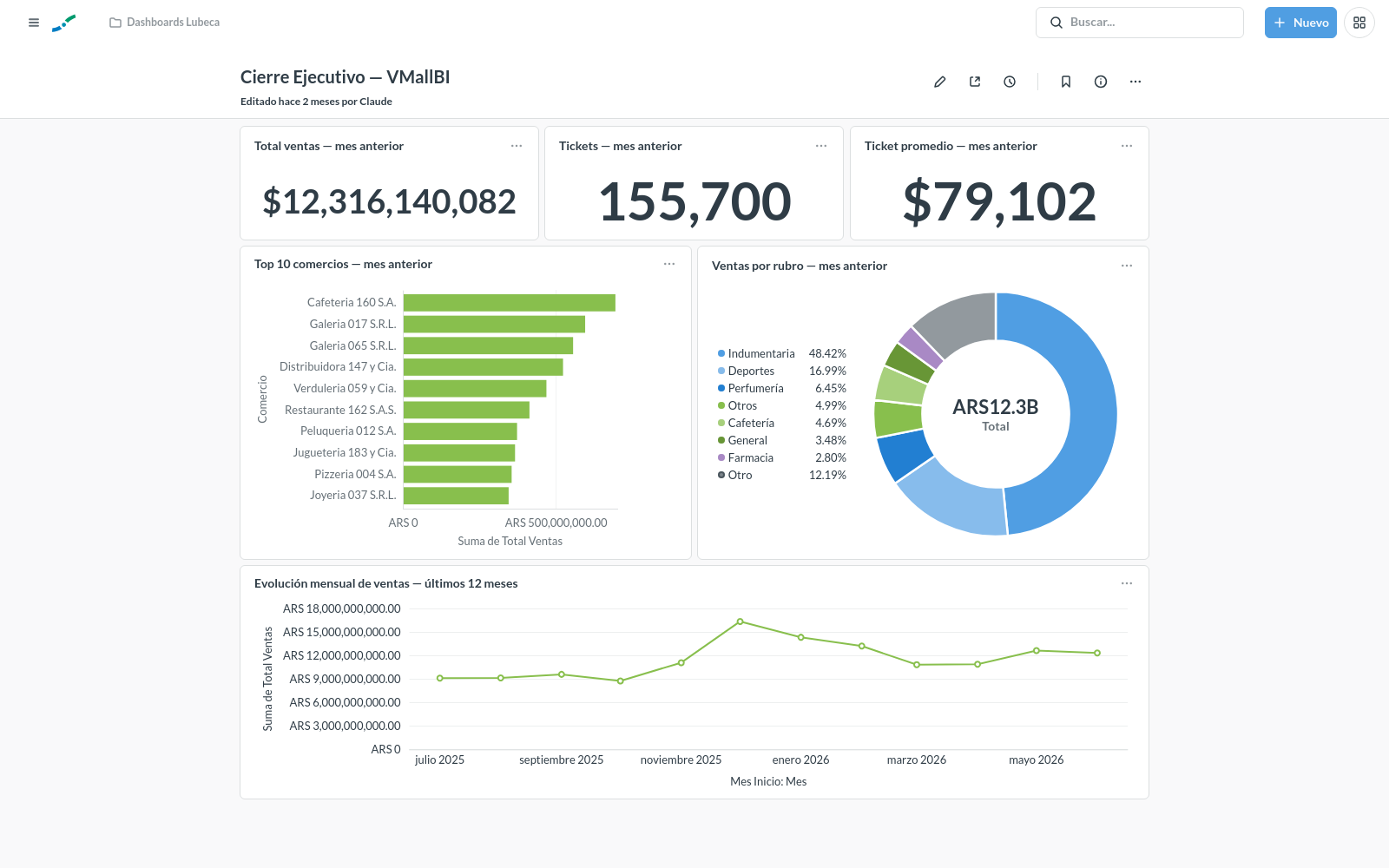Open Ventas por rubro card menu
Viewport: 1389px width, 868px height.
click(1127, 266)
